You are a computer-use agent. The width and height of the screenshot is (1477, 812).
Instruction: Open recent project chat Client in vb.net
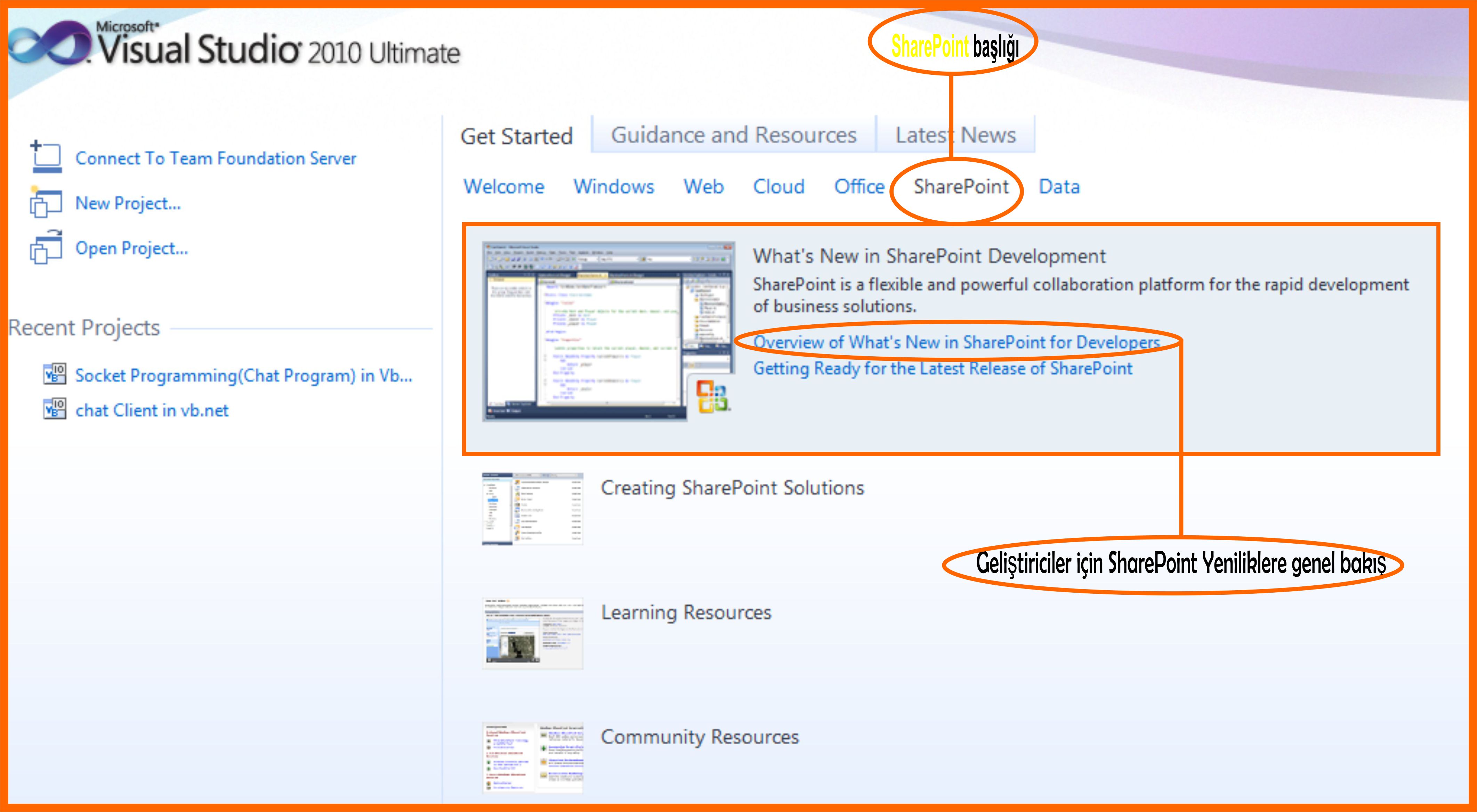tap(152, 410)
